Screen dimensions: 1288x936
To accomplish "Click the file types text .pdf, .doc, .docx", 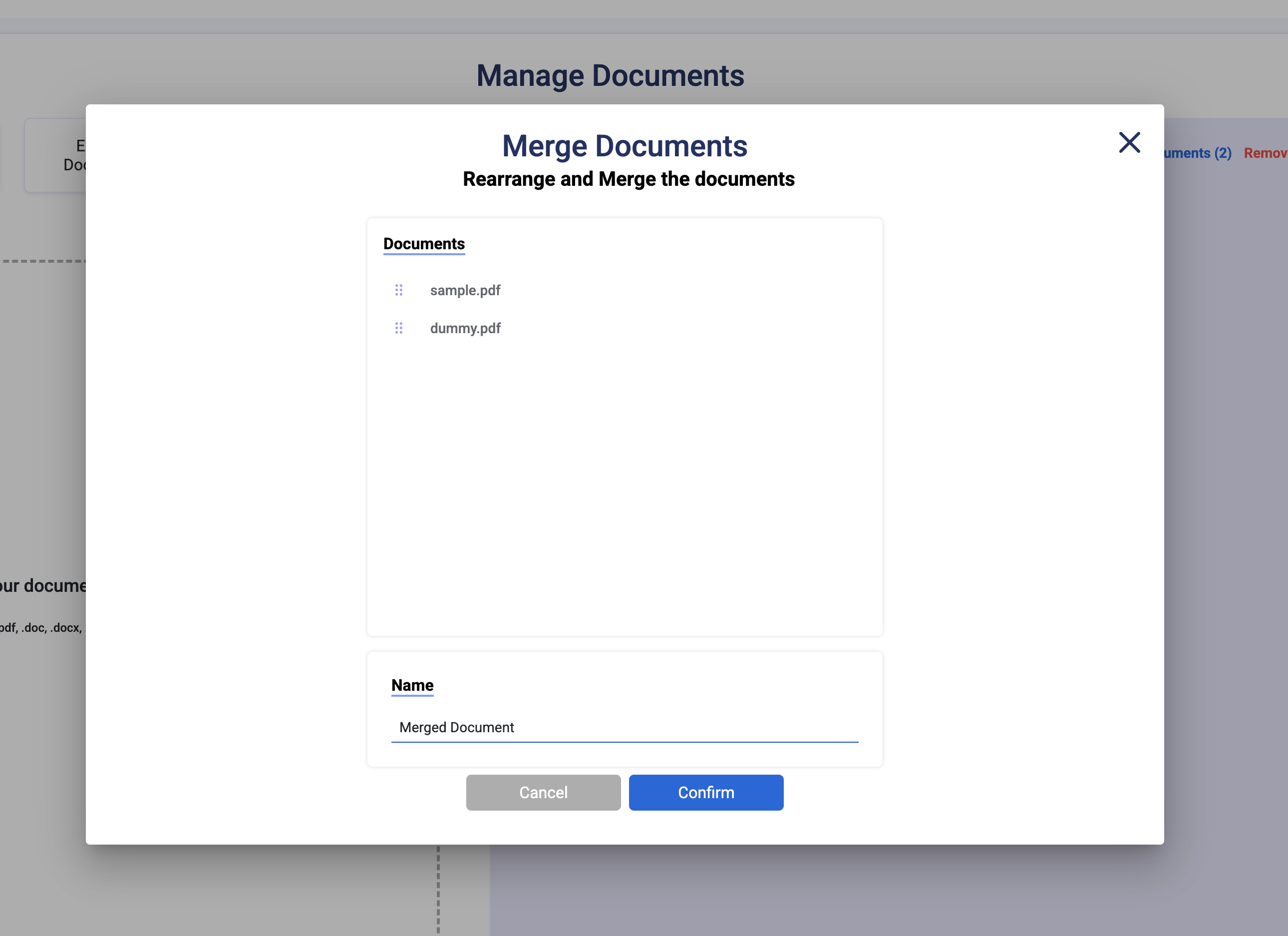I will (x=41, y=627).
